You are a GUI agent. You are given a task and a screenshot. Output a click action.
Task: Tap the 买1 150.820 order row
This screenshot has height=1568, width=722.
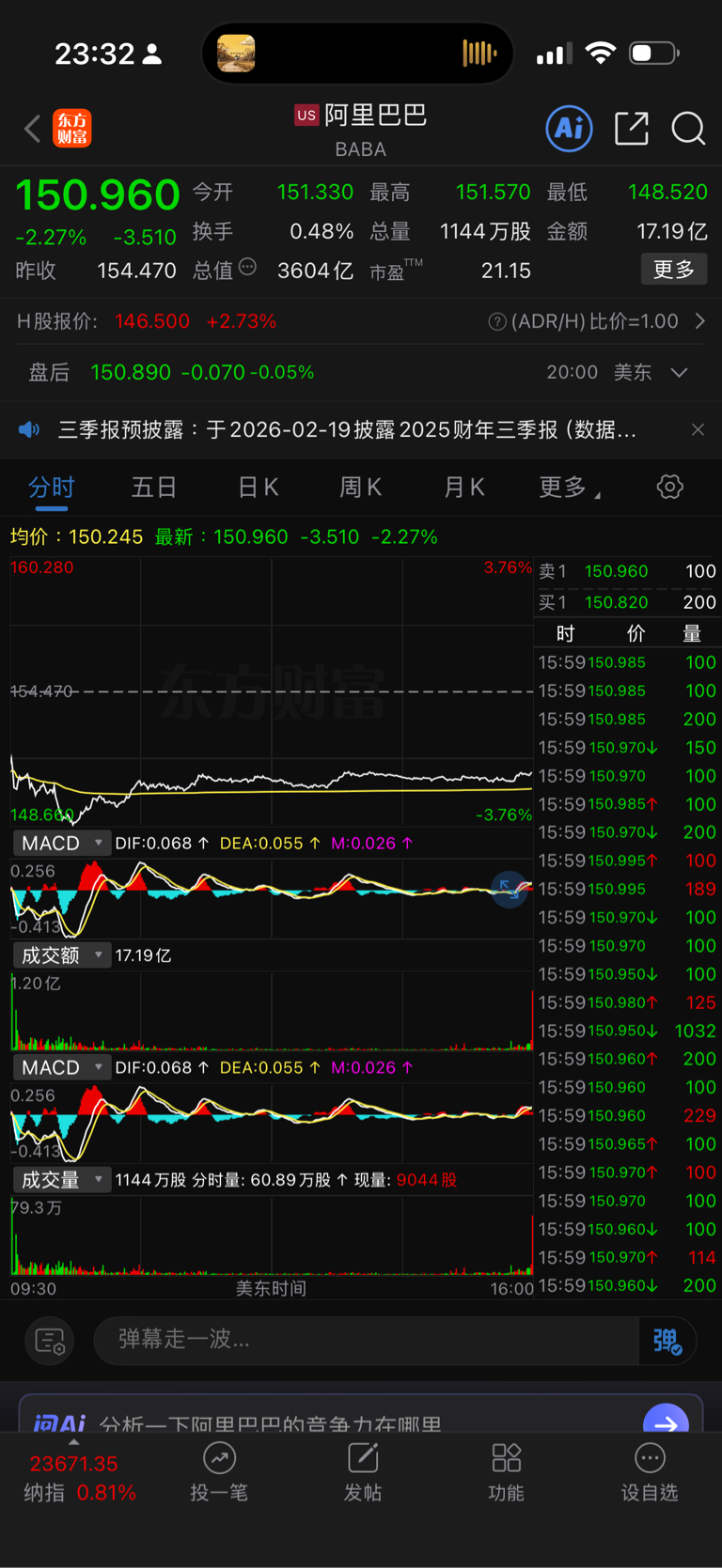[627, 602]
